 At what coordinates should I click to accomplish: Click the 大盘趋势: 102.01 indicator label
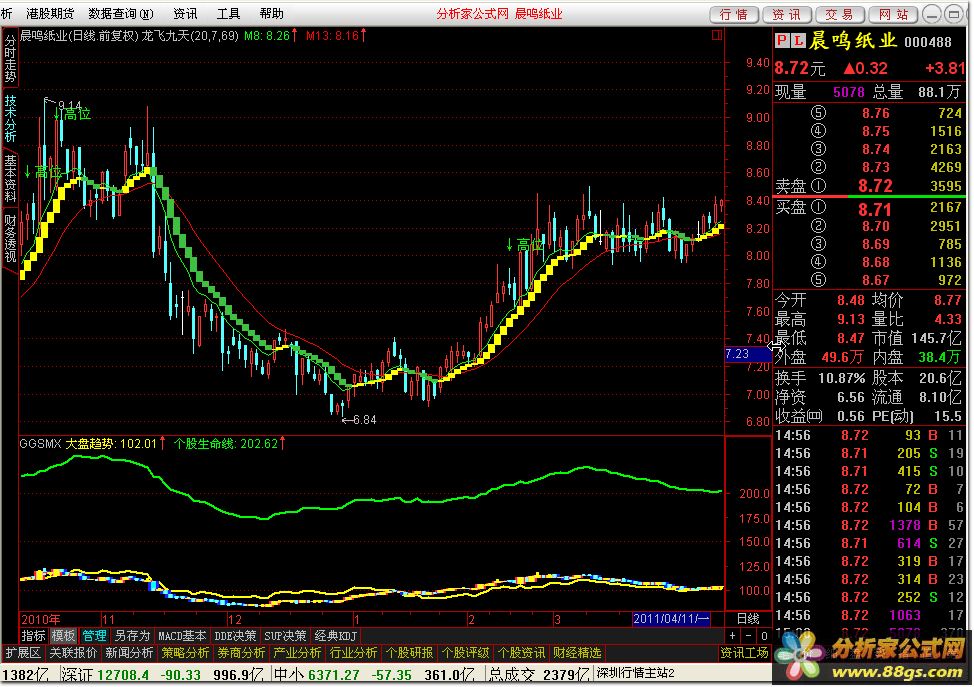click(x=111, y=444)
